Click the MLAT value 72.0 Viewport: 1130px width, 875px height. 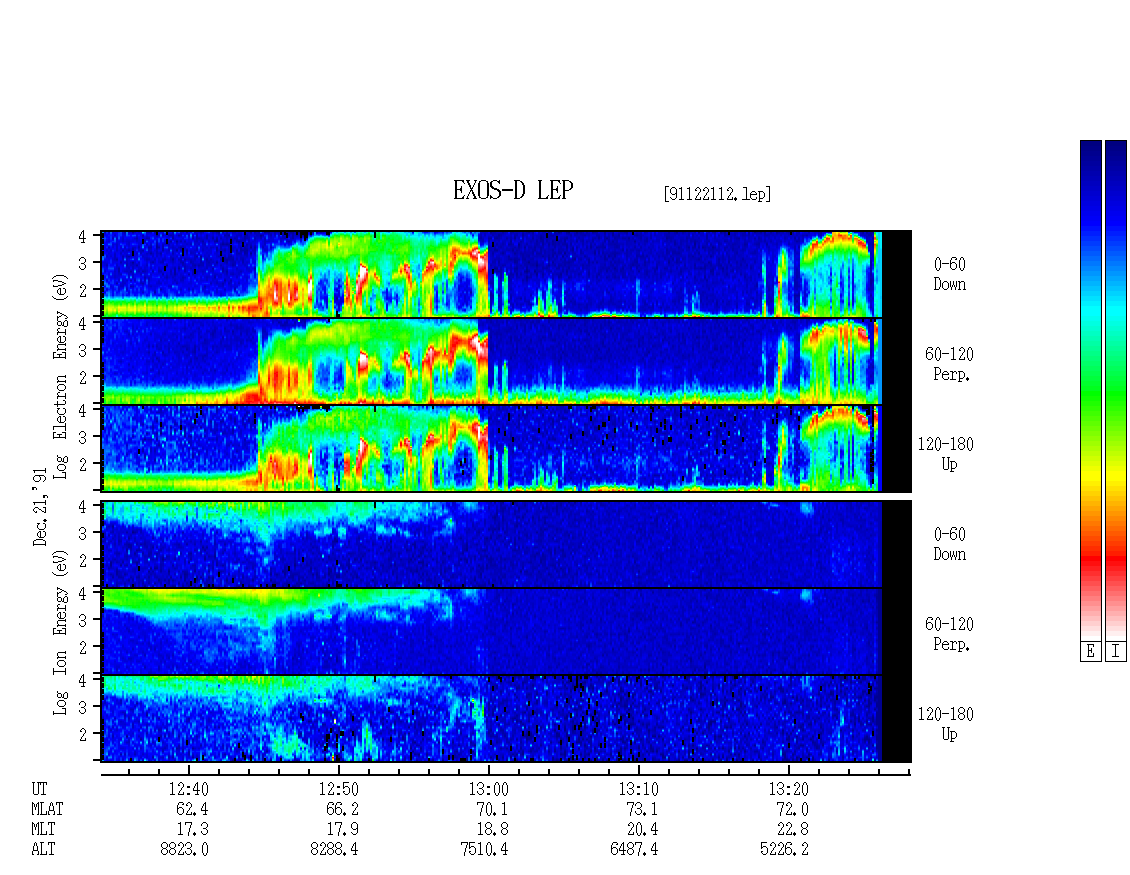coord(792,809)
